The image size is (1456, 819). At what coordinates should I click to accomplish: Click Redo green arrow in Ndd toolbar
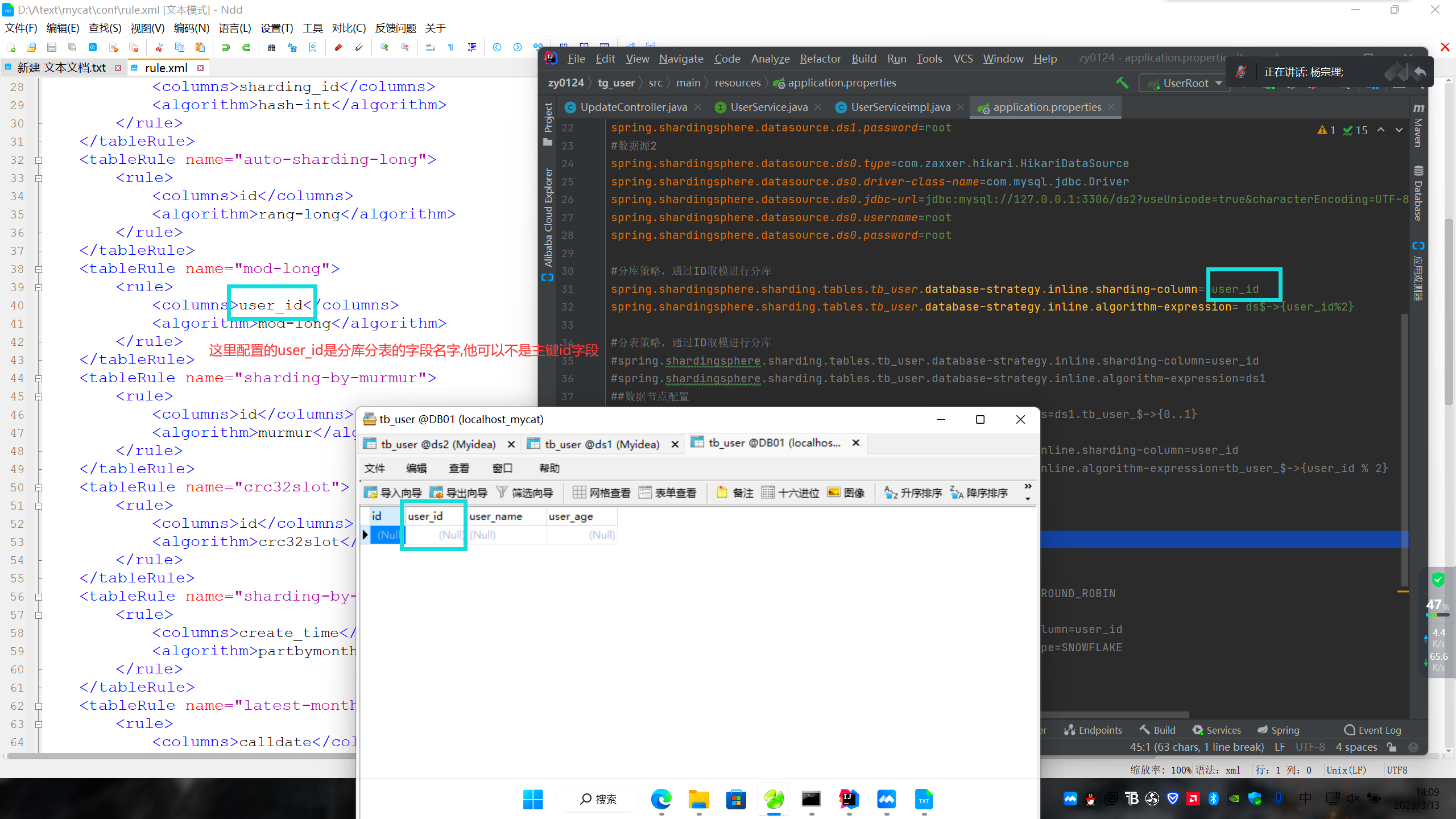tap(246, 47)
